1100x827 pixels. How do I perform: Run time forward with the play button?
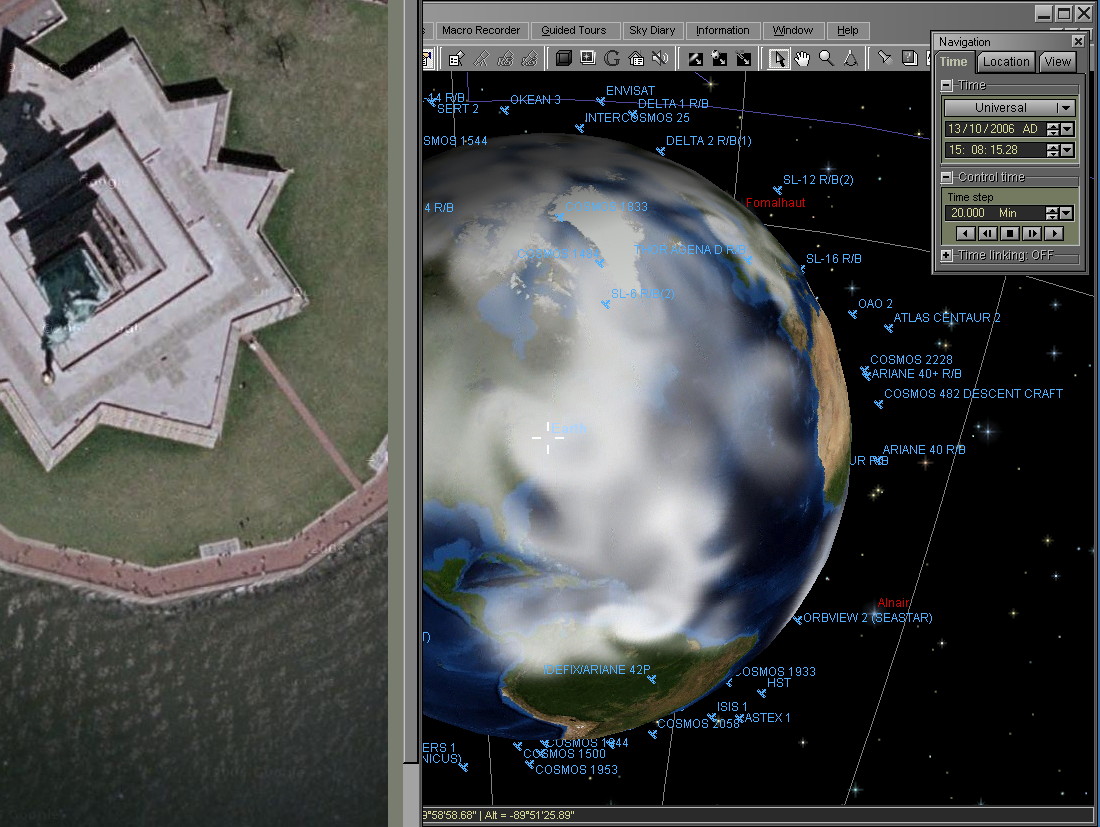point(1053,233)
